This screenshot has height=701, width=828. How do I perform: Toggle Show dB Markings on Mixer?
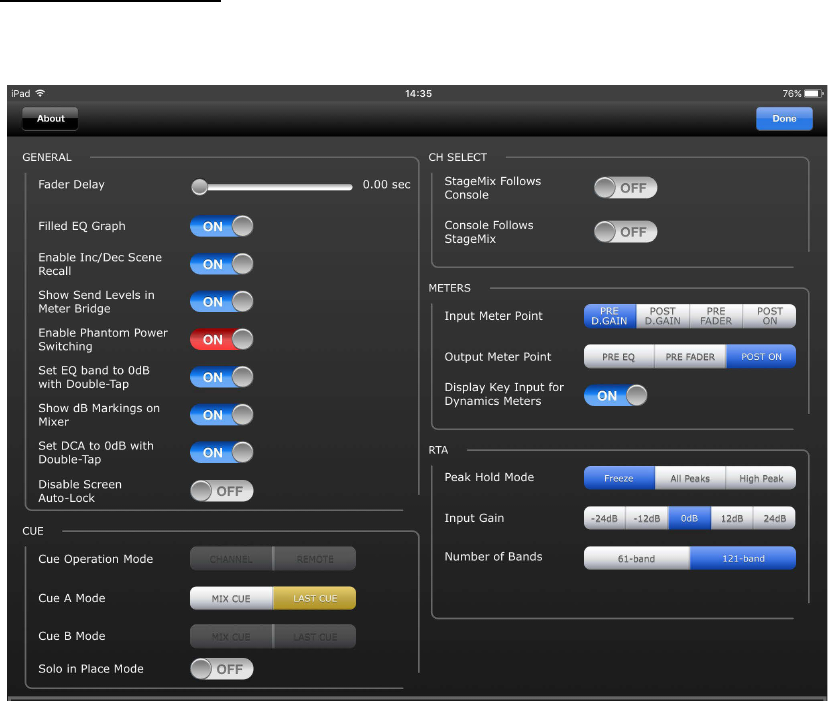point(222,415)
